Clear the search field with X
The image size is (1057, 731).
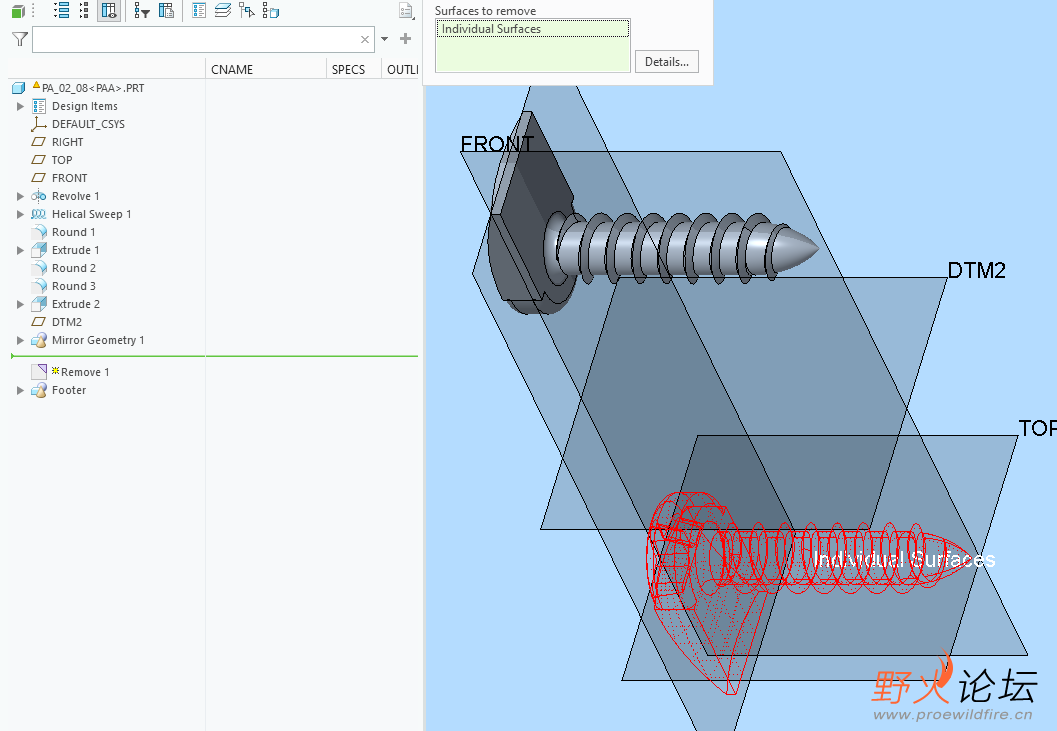[x=365, y=40]
